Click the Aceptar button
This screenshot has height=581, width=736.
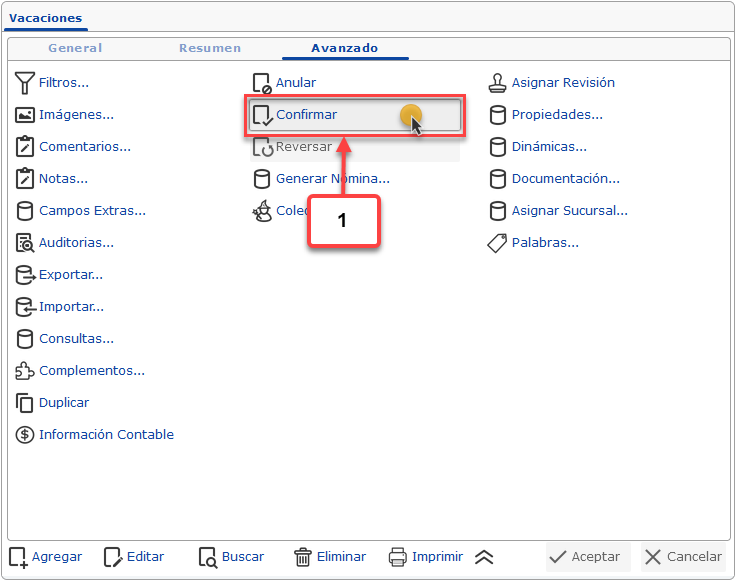[588, 557]
